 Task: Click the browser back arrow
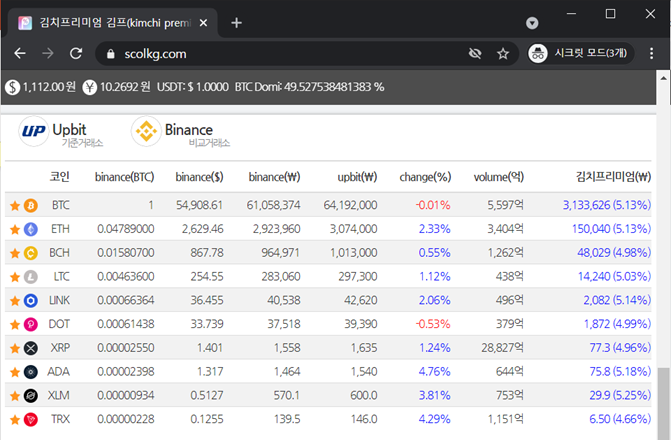click(x=20, y=54)
